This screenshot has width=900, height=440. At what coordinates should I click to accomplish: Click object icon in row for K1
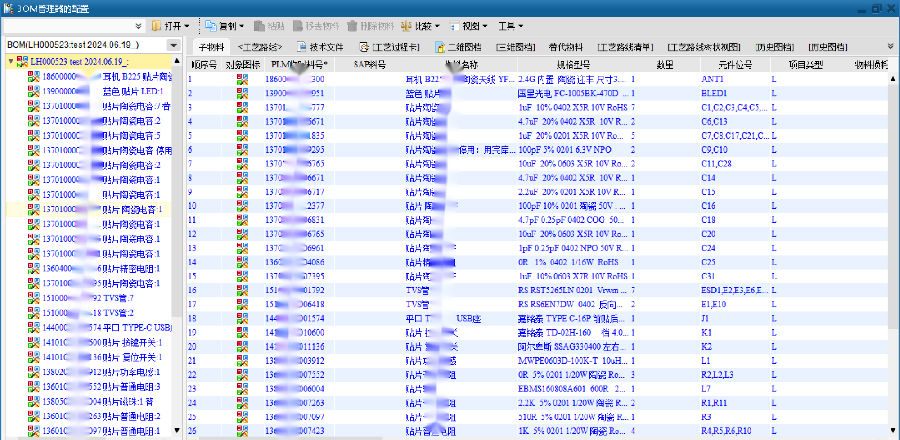coord(242,332)
